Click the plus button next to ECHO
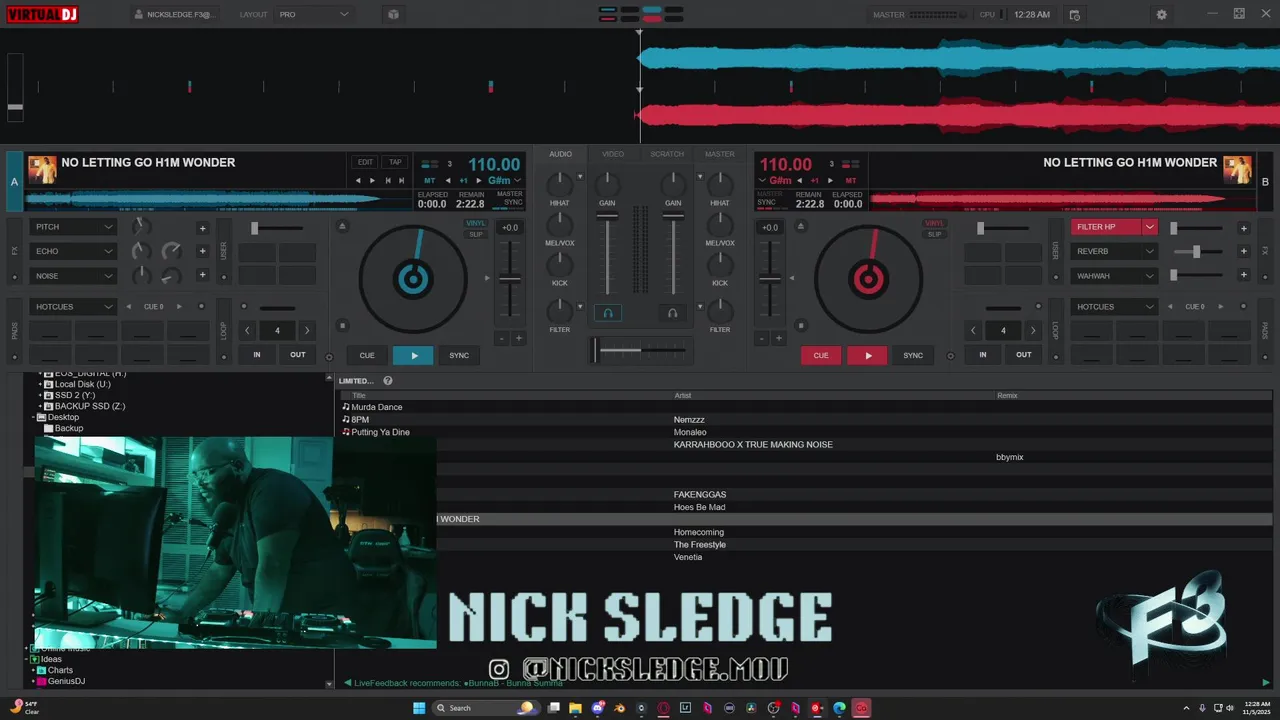 pyautogui.click(x=202, y=251)
